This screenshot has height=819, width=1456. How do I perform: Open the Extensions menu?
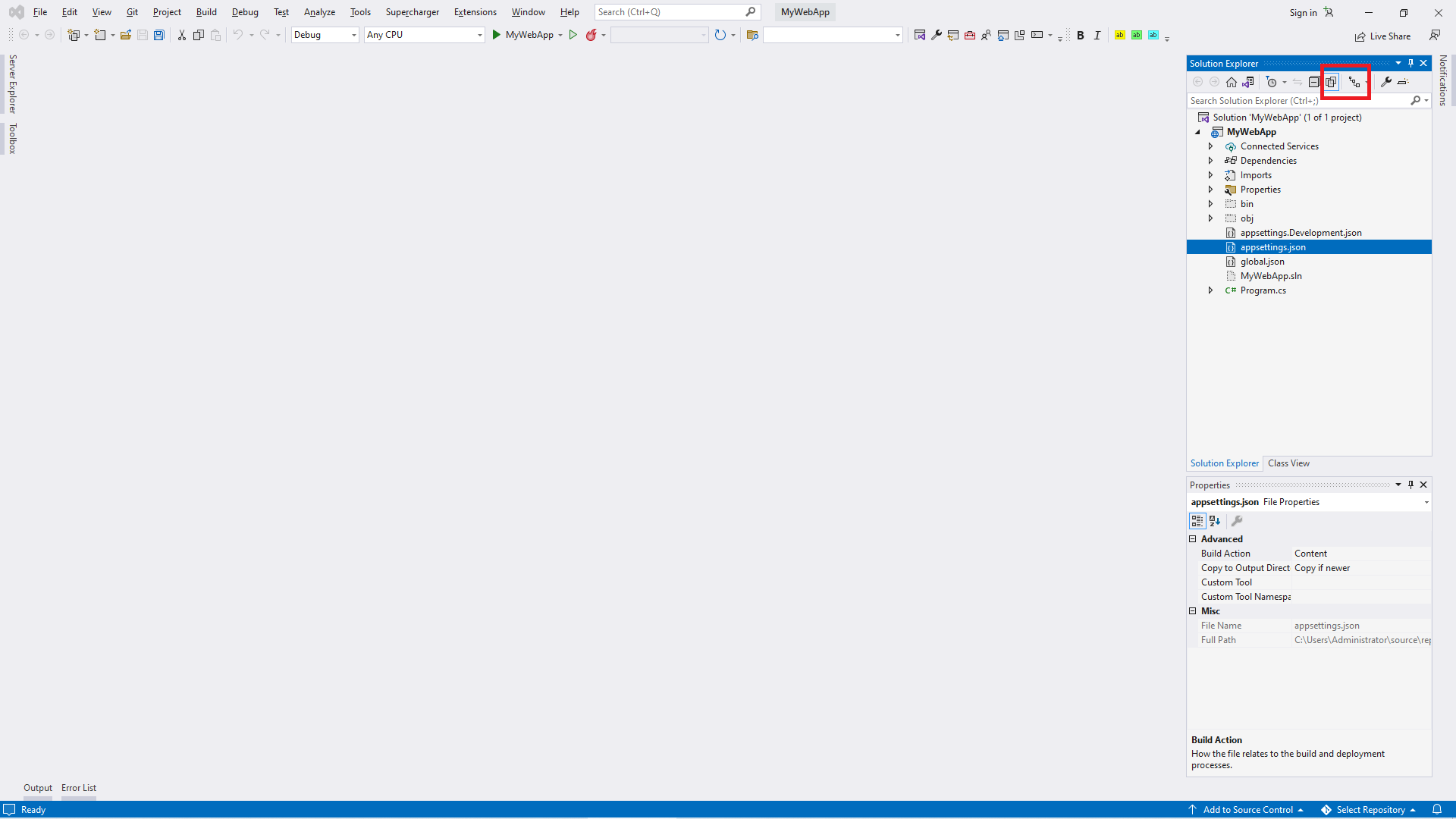coord(475,12)
